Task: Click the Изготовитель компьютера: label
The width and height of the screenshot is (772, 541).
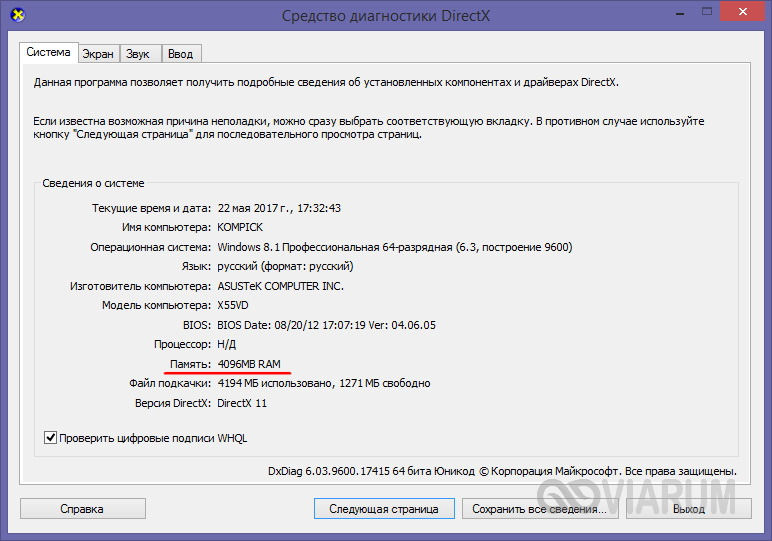Action: [140, 286]
